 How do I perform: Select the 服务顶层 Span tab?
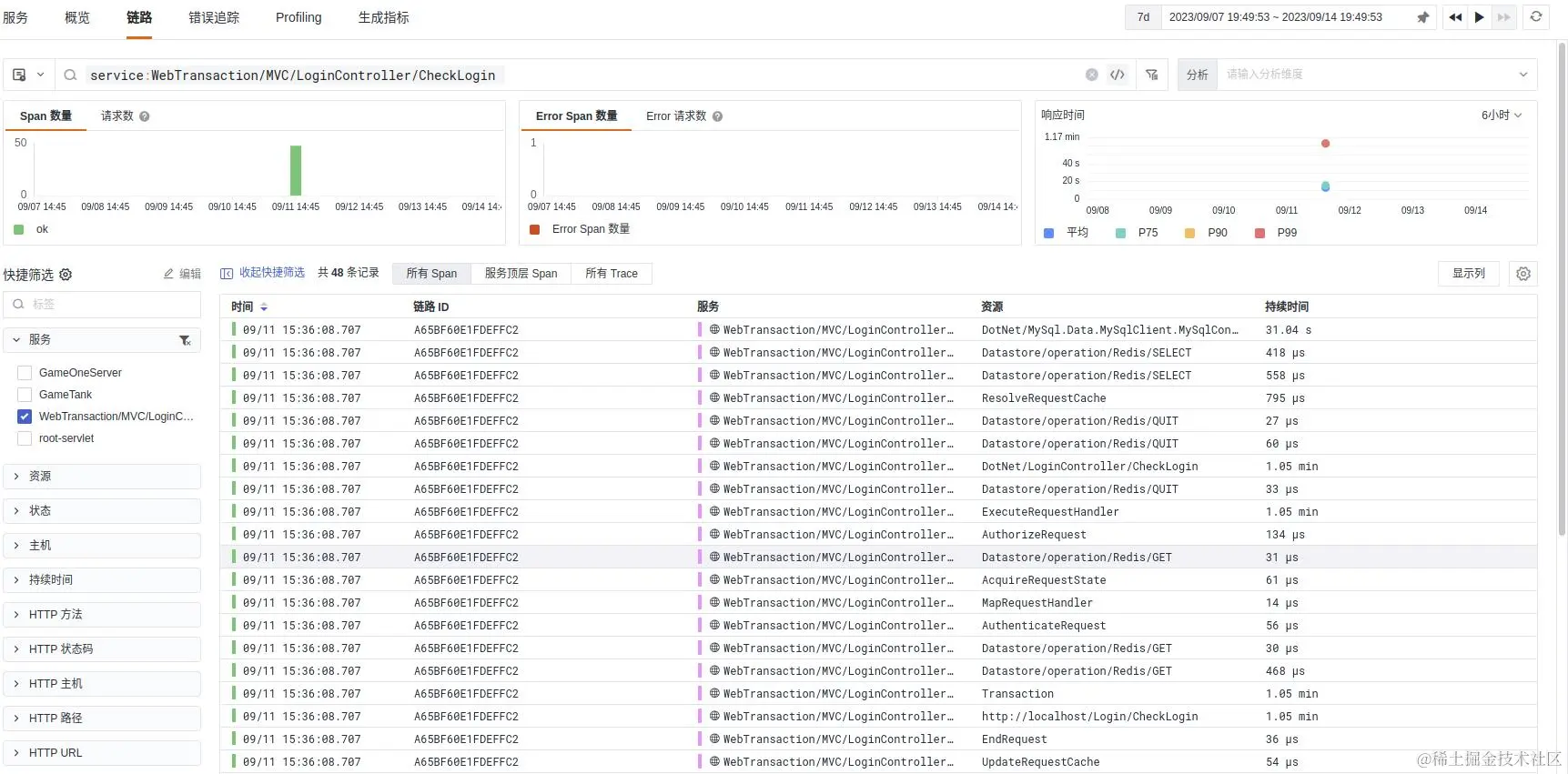click(521, 274)
